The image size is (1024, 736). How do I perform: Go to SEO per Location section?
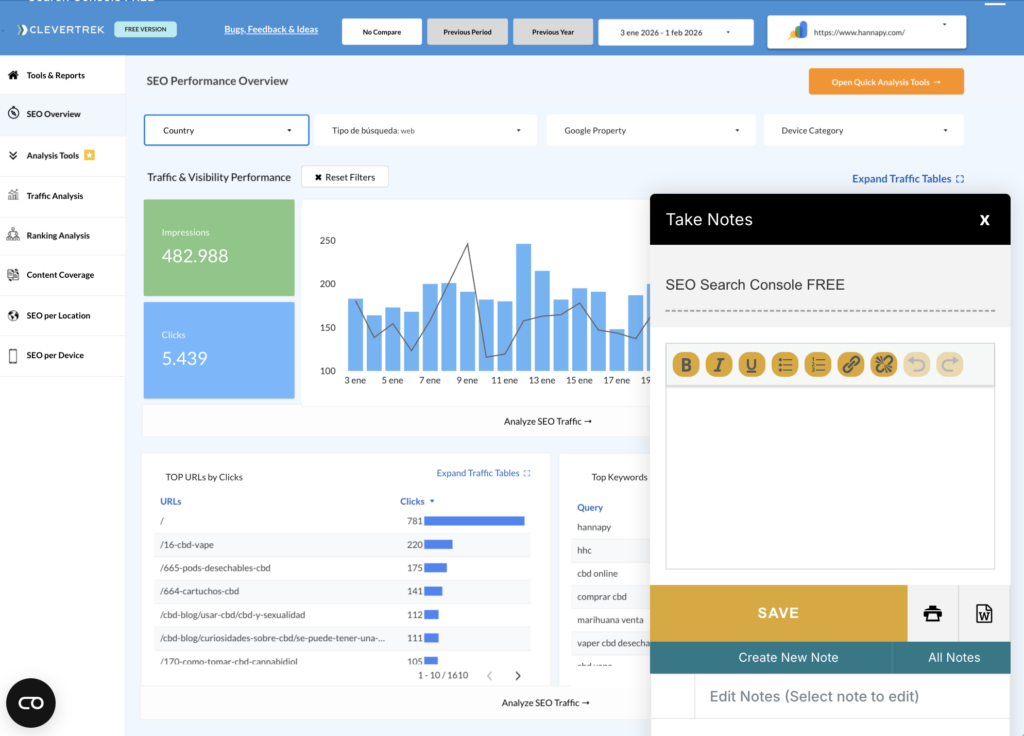click(58, 316)
